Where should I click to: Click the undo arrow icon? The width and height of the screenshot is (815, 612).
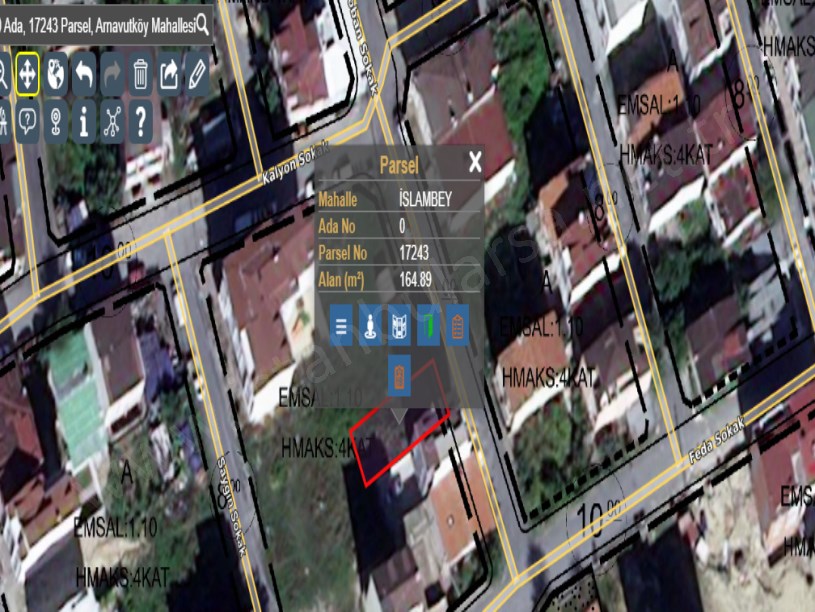pos(84,75)
